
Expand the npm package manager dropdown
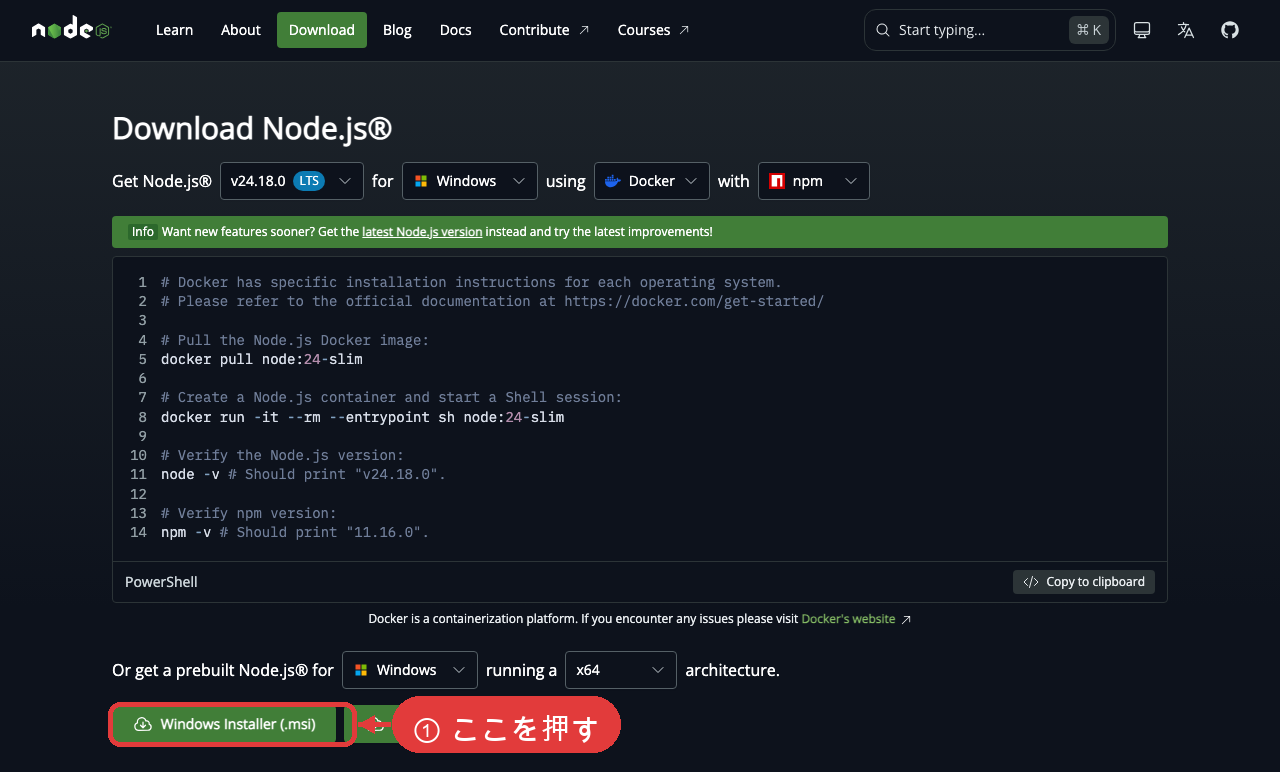[x=814, y=181]
